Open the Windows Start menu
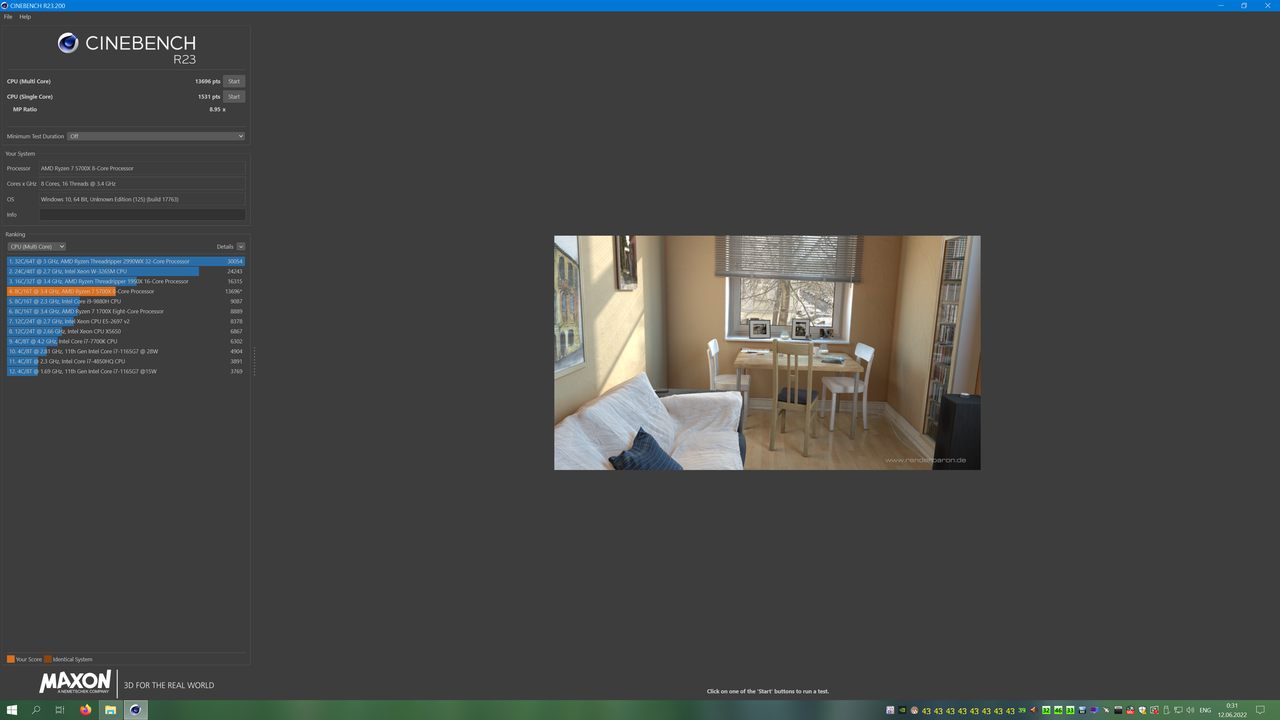Screen dimensions: 1280x720 click(x=12, y=710)
